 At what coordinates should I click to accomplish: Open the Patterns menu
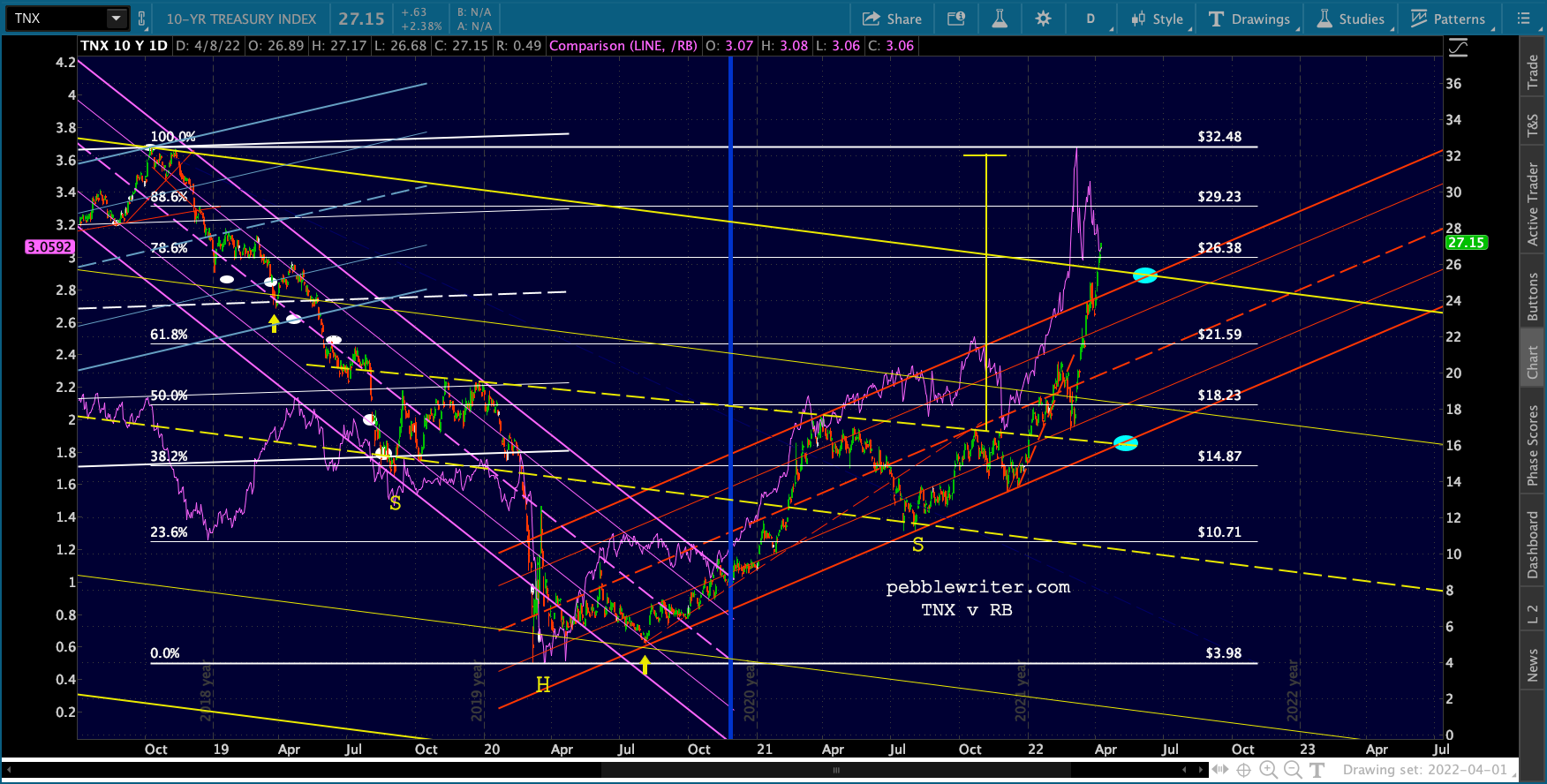coord(1449,19)
